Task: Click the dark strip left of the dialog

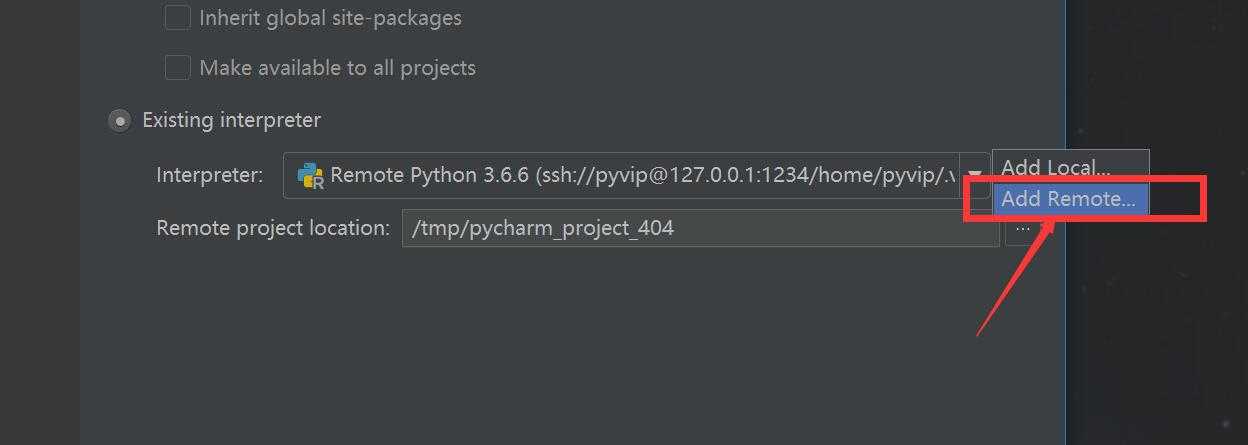Action: tap(39, 222)
